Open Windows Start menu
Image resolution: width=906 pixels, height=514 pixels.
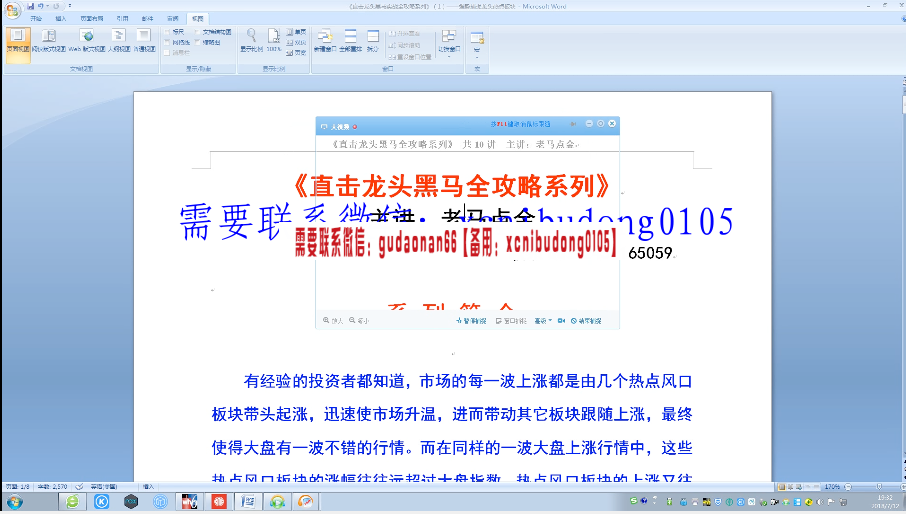(14, 502)
